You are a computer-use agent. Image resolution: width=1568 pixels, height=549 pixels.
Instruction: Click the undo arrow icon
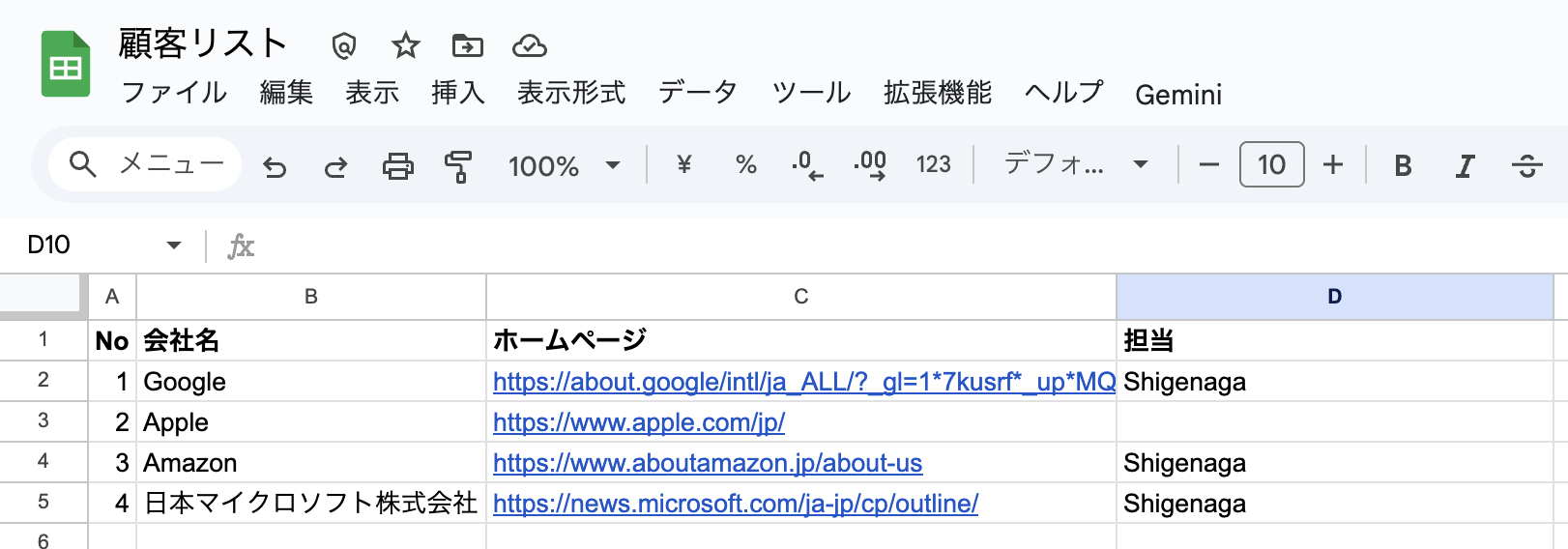coord(276,166)
